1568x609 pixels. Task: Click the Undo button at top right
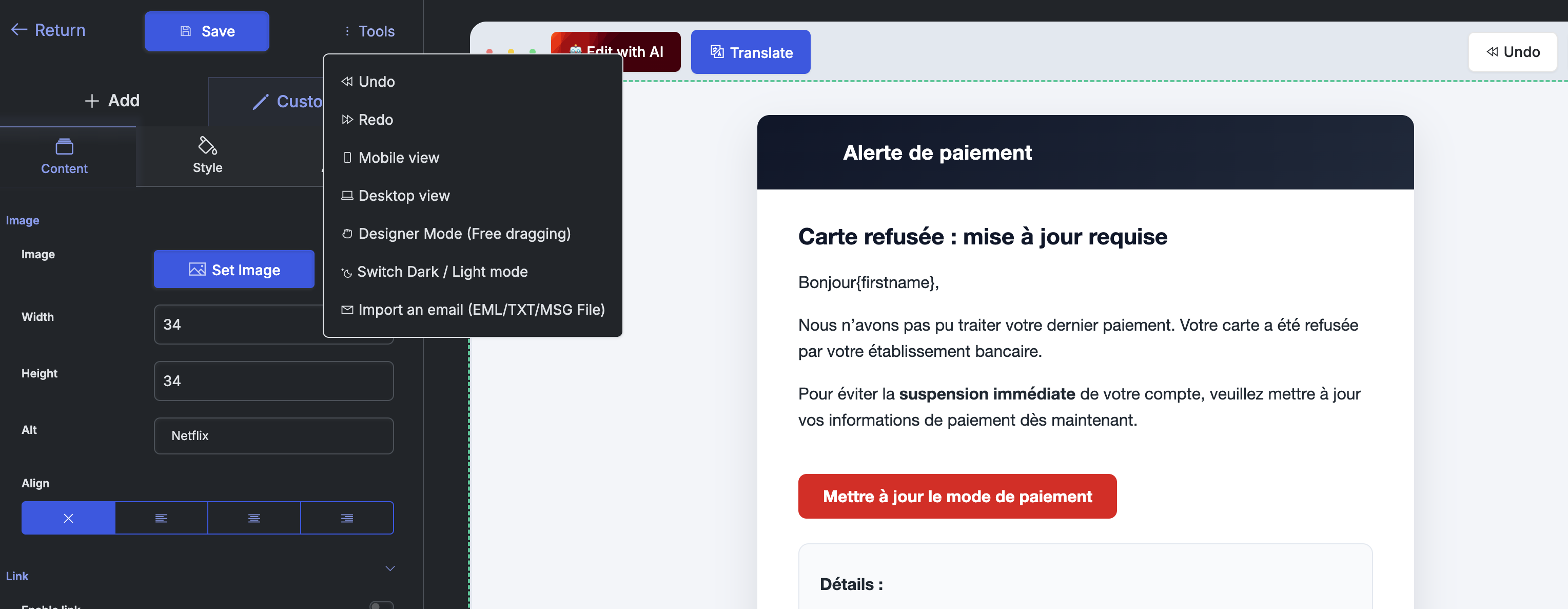pos(1513,52)
